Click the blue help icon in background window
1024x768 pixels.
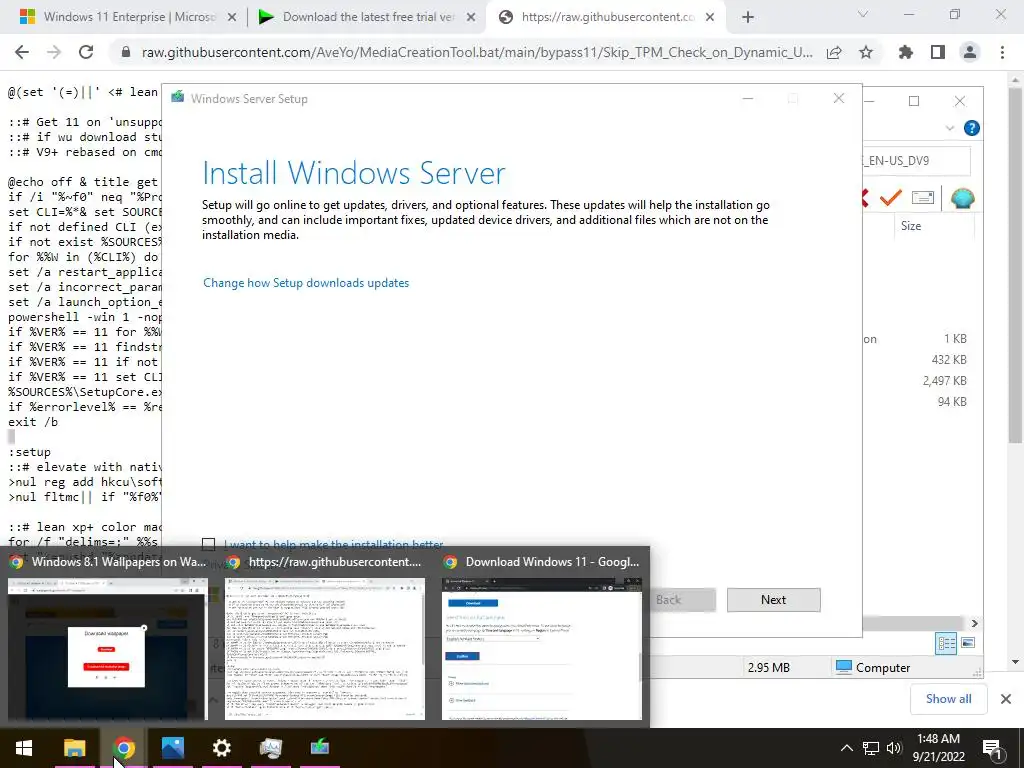972,128
